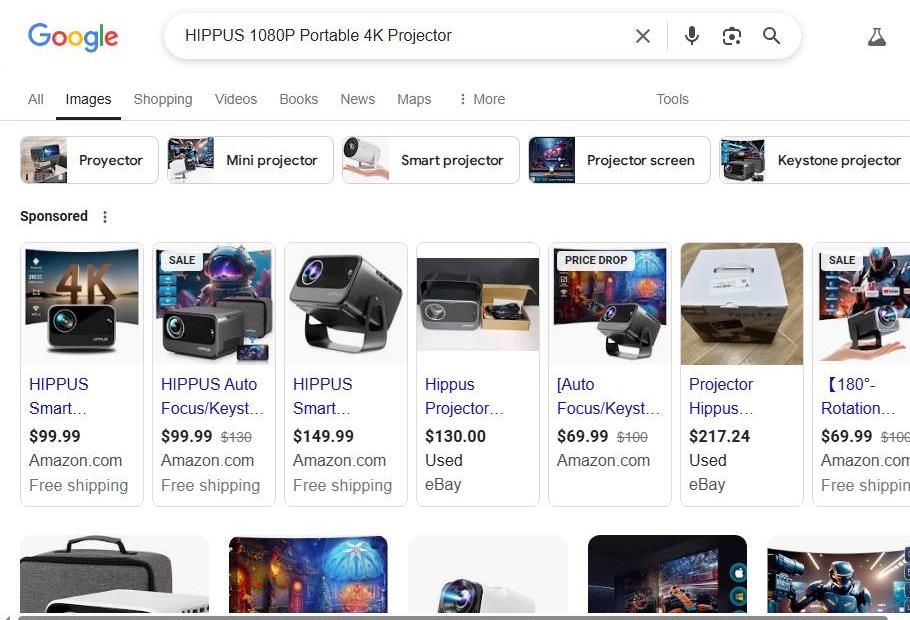Open colorful jellyfish screen result image

pos(308,574)
